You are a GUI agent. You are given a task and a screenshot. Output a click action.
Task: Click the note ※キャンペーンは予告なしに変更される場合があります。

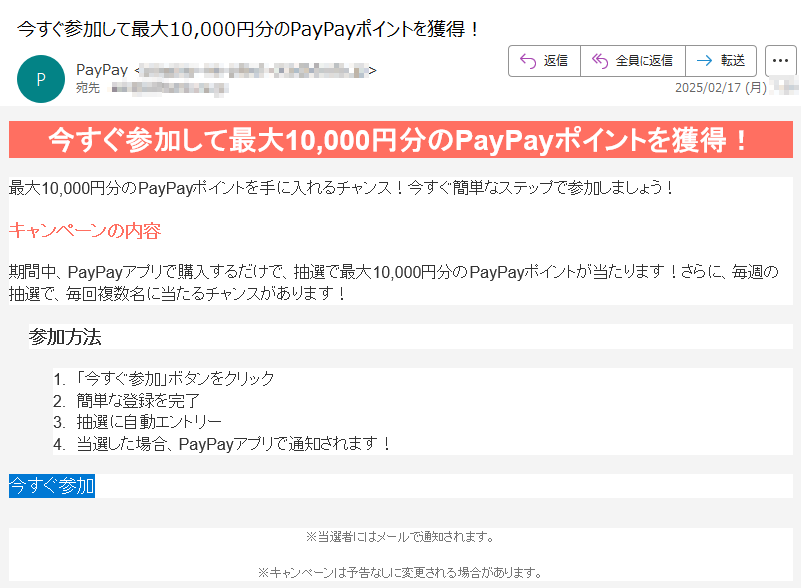[400, 572]
